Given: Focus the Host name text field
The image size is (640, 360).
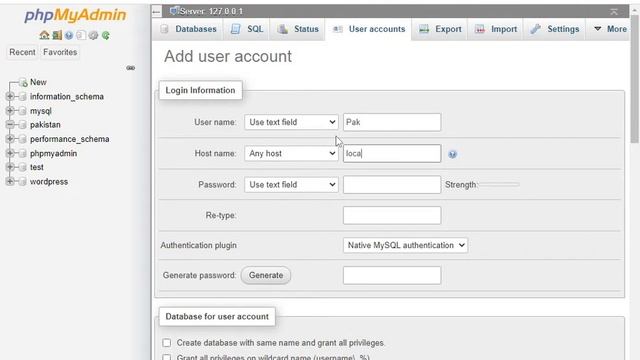Looking at the screenshot, I should pyautogui.click(x=392, y=153).
